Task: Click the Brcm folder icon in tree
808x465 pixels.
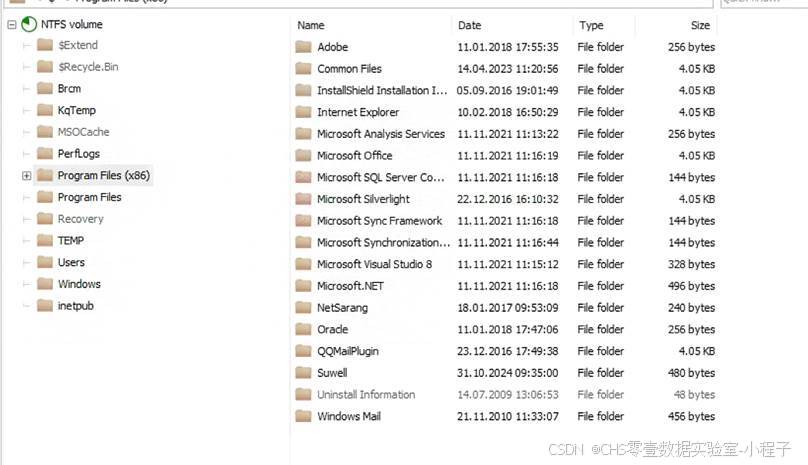Action: [45, 88]
